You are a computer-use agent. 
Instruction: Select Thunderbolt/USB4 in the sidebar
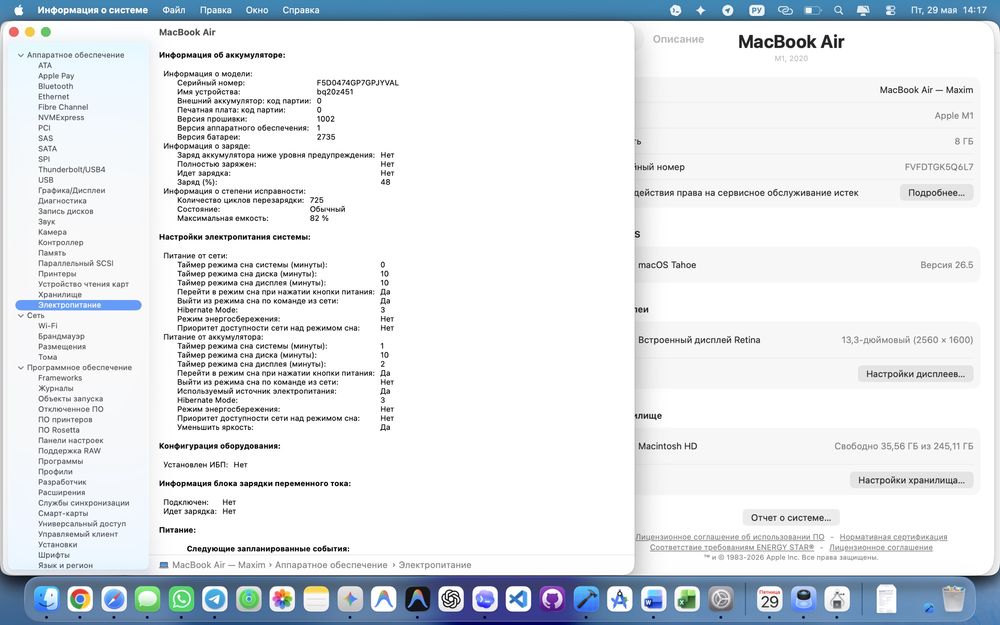click(71, 170)
